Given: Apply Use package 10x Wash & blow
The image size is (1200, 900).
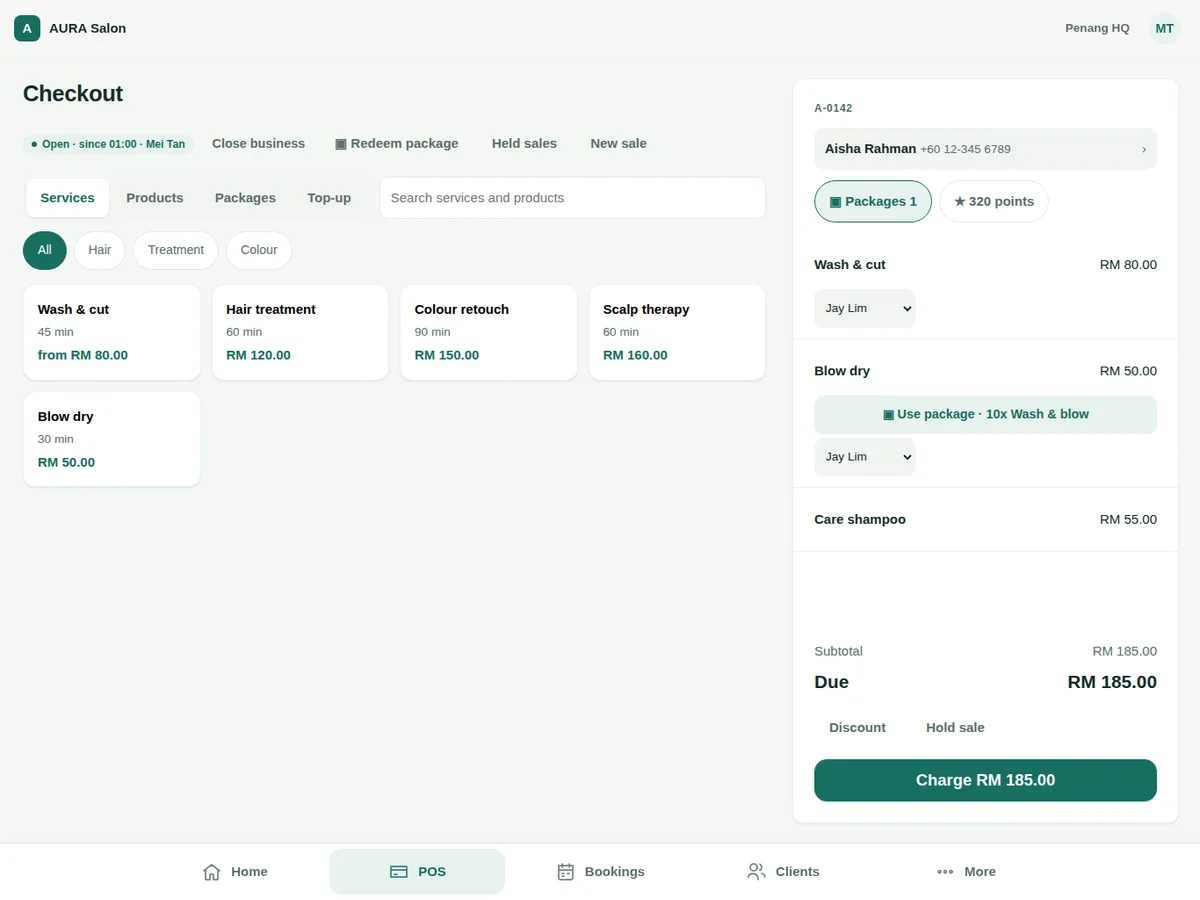Looking at the screenshot, I should 986,415.
